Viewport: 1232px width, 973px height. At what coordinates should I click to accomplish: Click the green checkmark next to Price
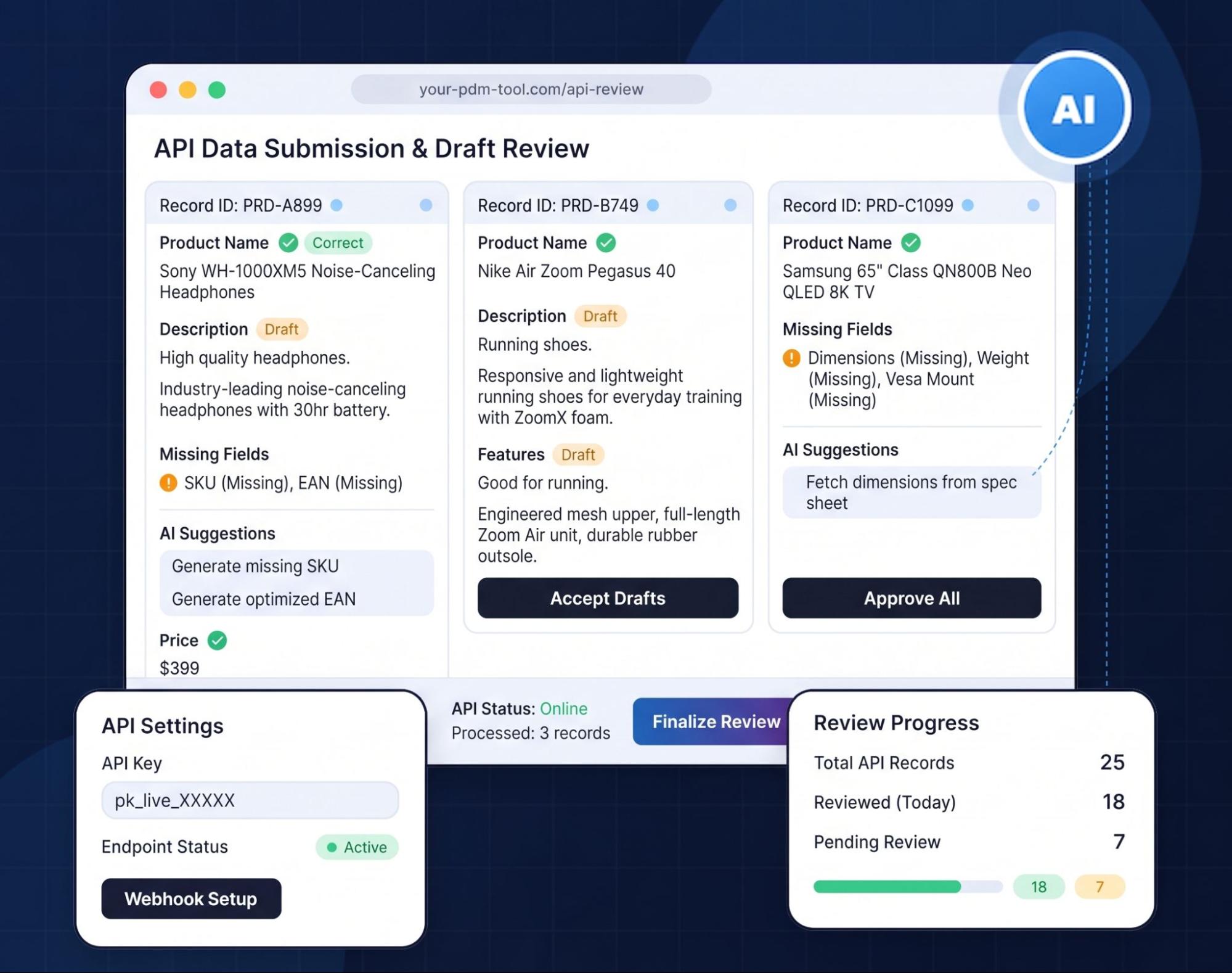[217, 641]
